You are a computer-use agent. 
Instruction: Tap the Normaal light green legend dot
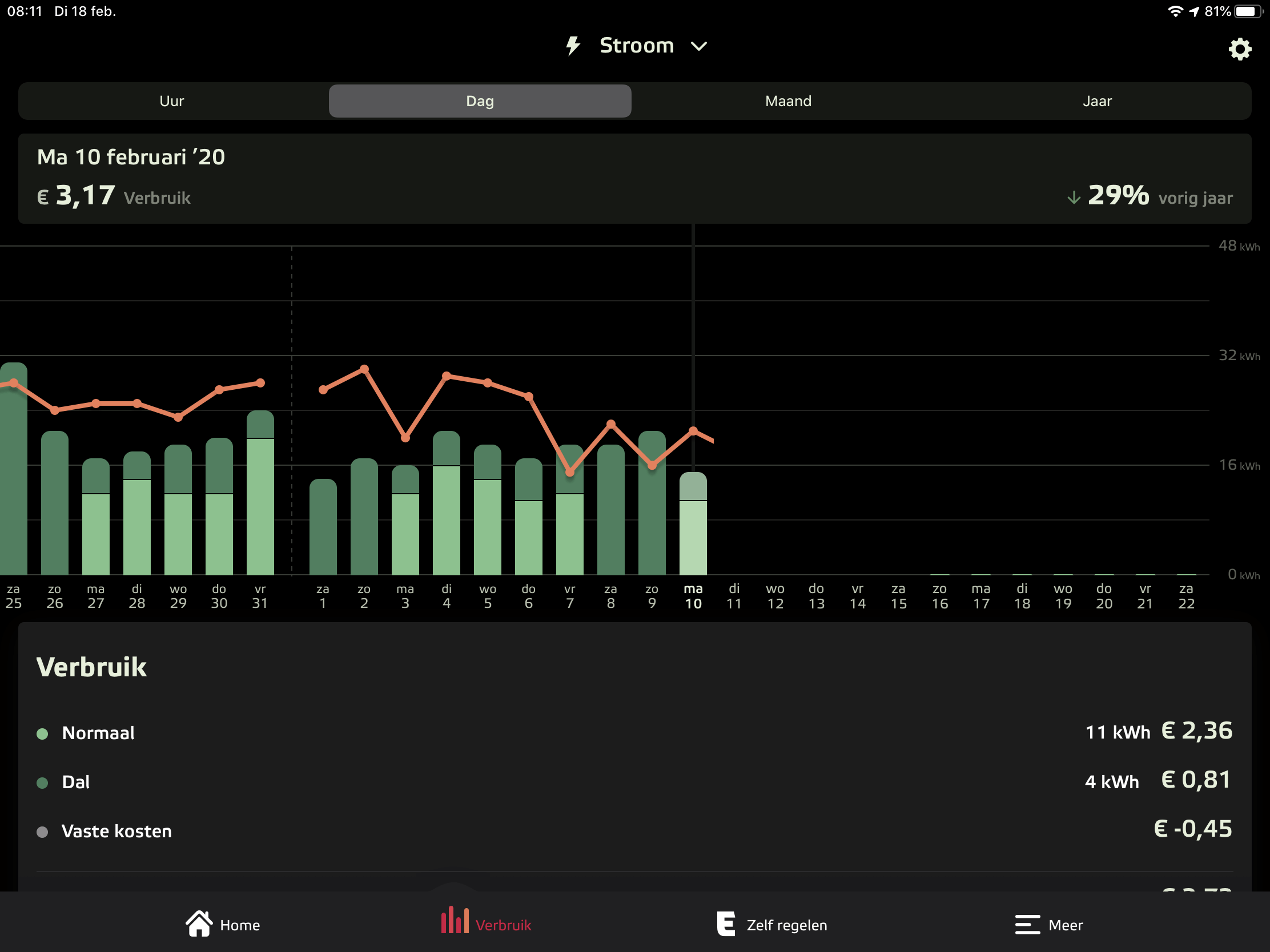tap(42, 733)
